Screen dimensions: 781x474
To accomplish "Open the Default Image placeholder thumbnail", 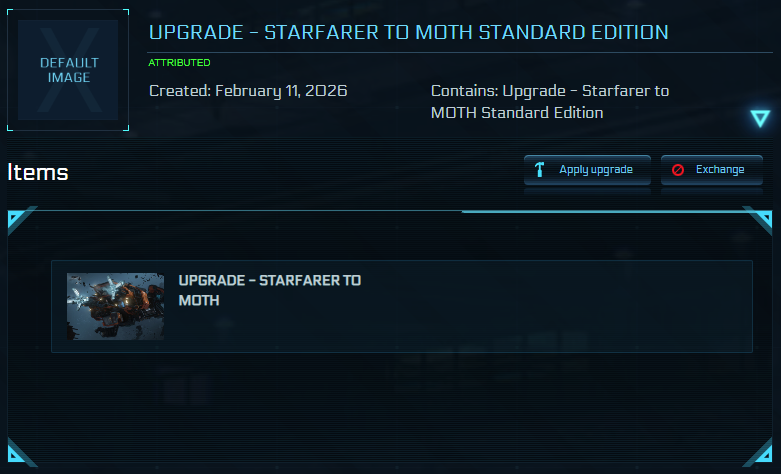I will pos(68,70).
